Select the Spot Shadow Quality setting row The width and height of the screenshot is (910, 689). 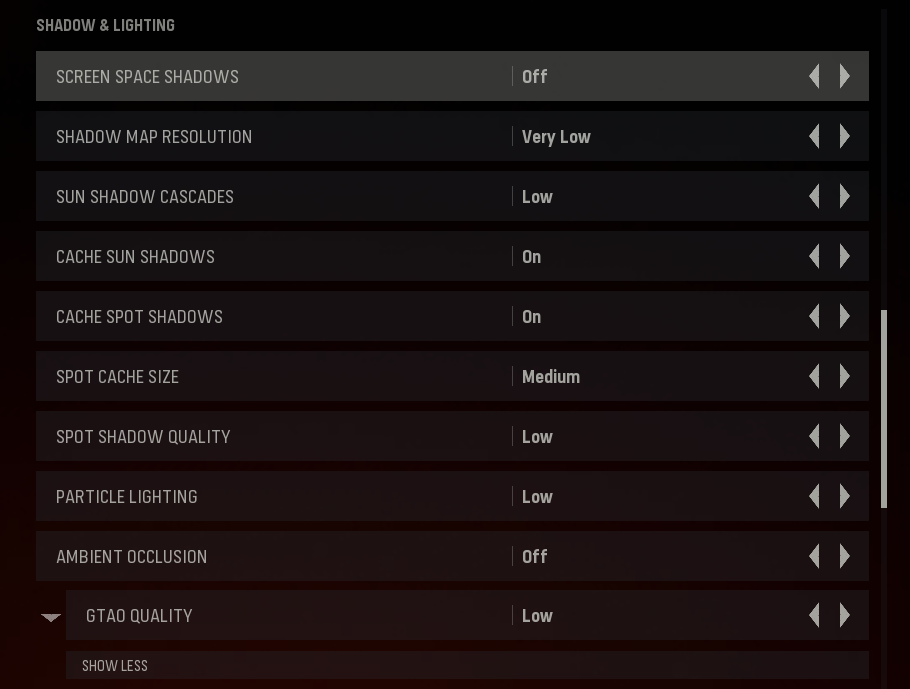point(452,436)
